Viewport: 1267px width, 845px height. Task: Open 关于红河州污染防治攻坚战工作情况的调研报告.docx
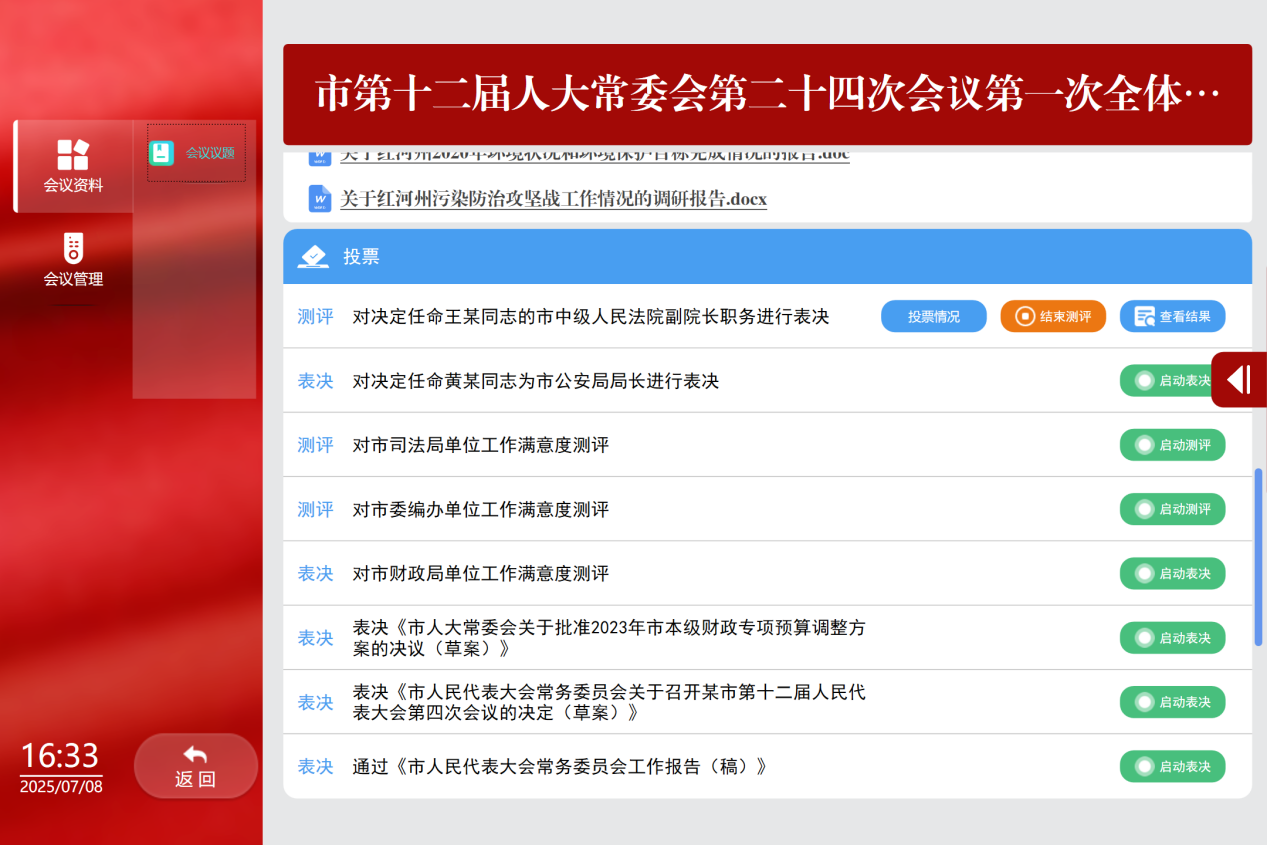(553, 199)
